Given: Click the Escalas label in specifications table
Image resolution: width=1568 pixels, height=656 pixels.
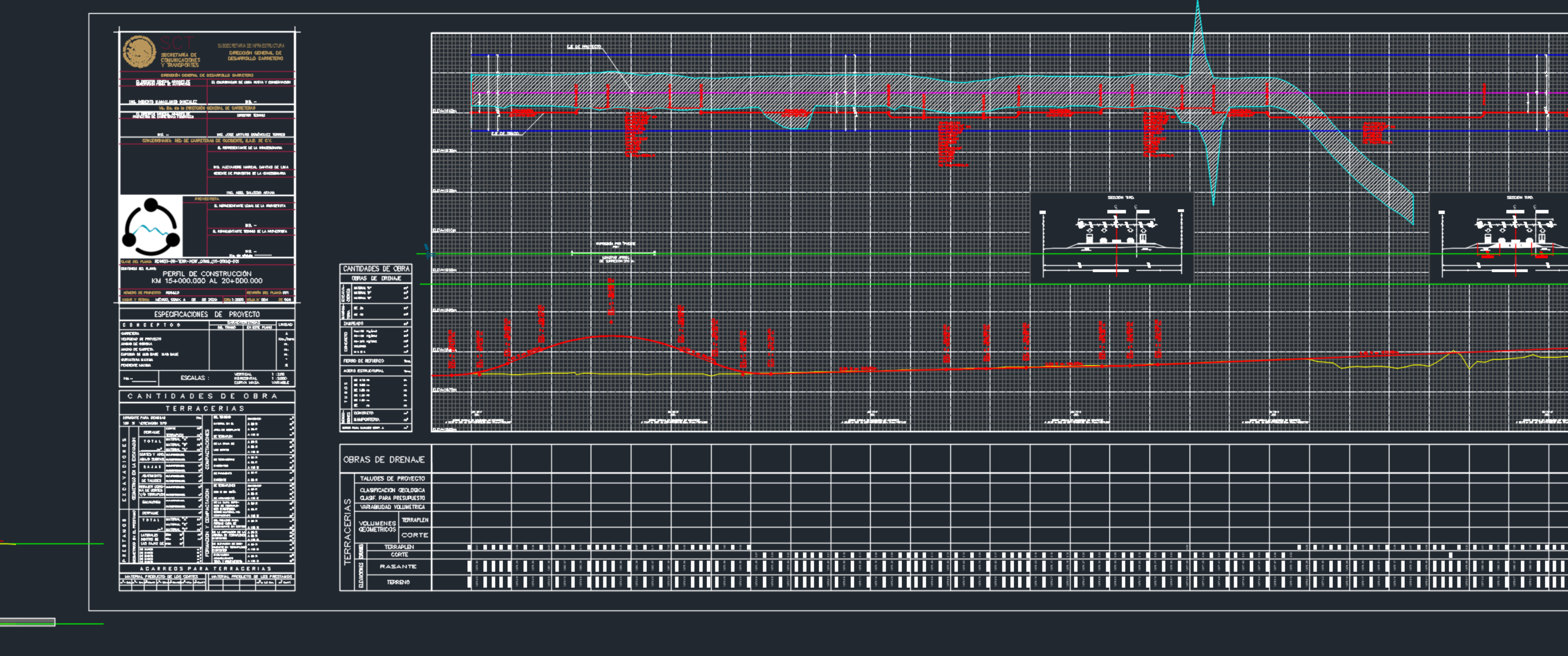Looking at the screenshot, I should [x=195, y=378].
